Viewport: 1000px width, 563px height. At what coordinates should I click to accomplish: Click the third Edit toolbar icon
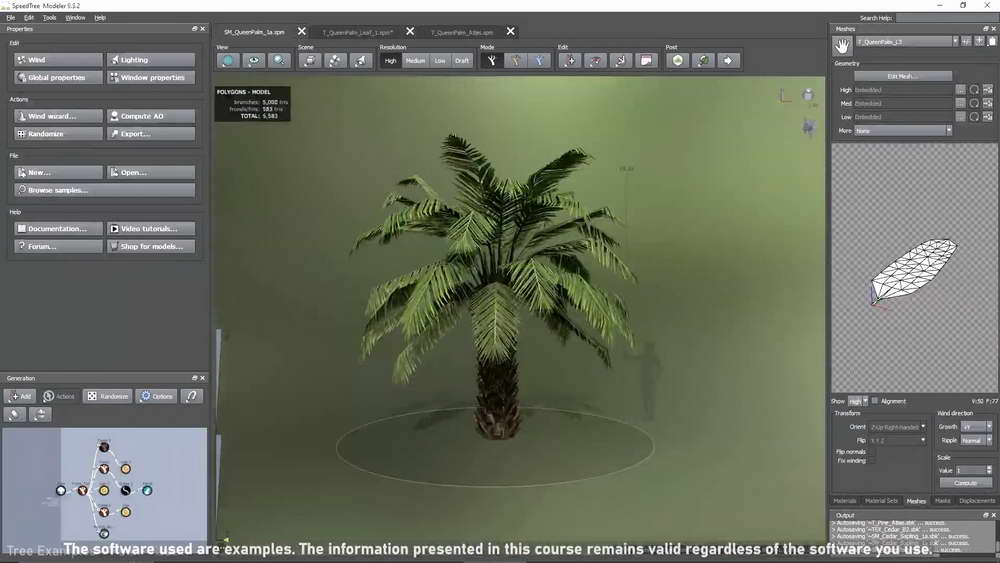coord(621,61)
